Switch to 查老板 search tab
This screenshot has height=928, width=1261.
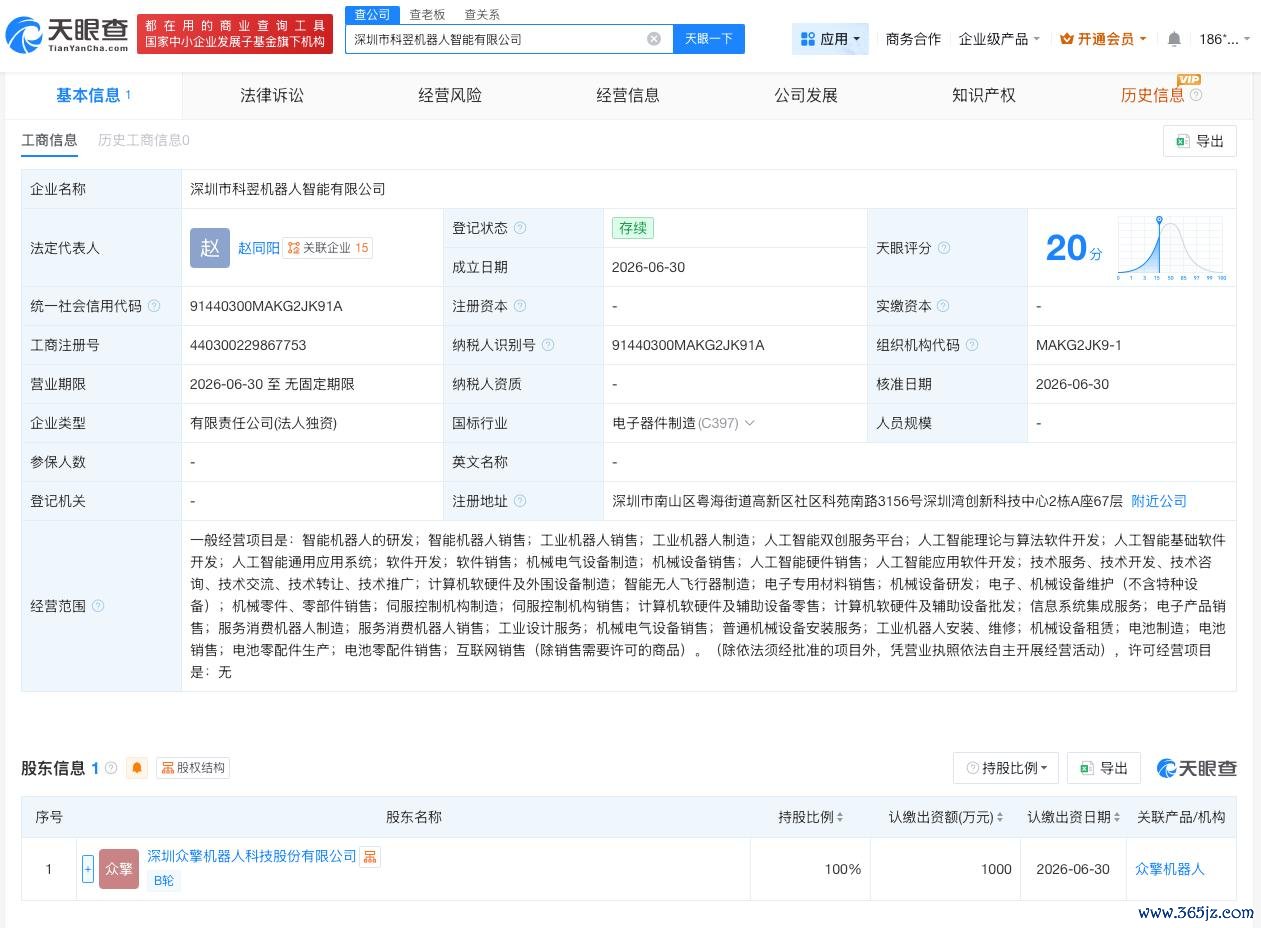(427, 15)
